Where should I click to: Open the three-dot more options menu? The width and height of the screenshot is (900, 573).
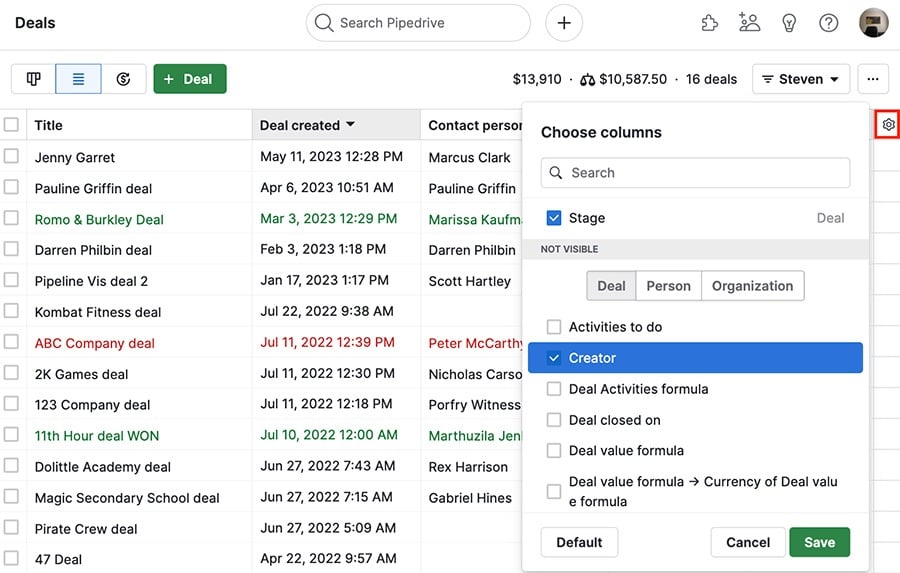[x=873, y=79]
